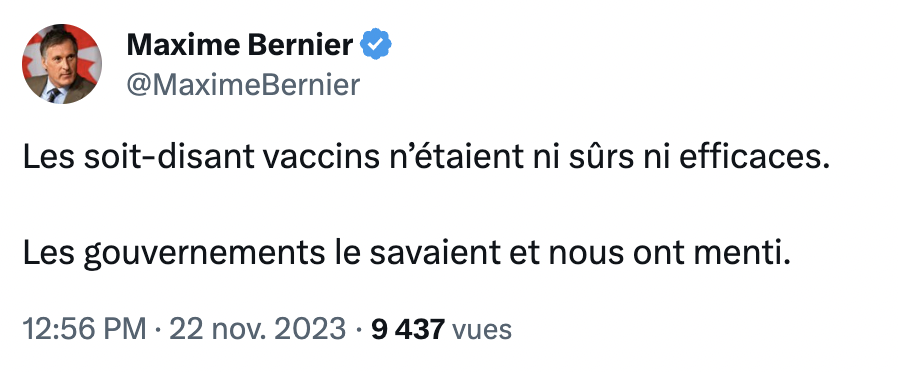Open Maxime Bernier's profile picture
This screenshot has height=372, width=898.
[x=62, y=64]
